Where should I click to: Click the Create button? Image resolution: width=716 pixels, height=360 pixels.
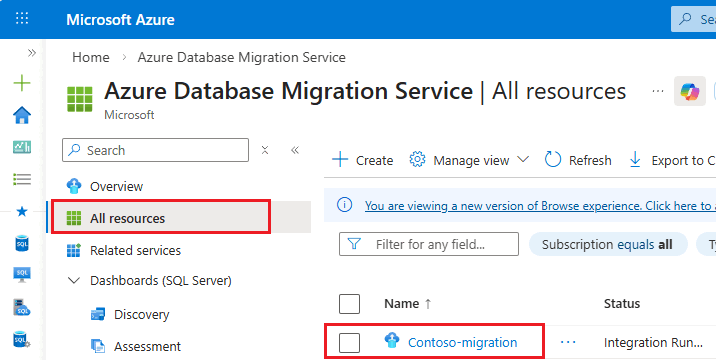click(x=363, y=160)
